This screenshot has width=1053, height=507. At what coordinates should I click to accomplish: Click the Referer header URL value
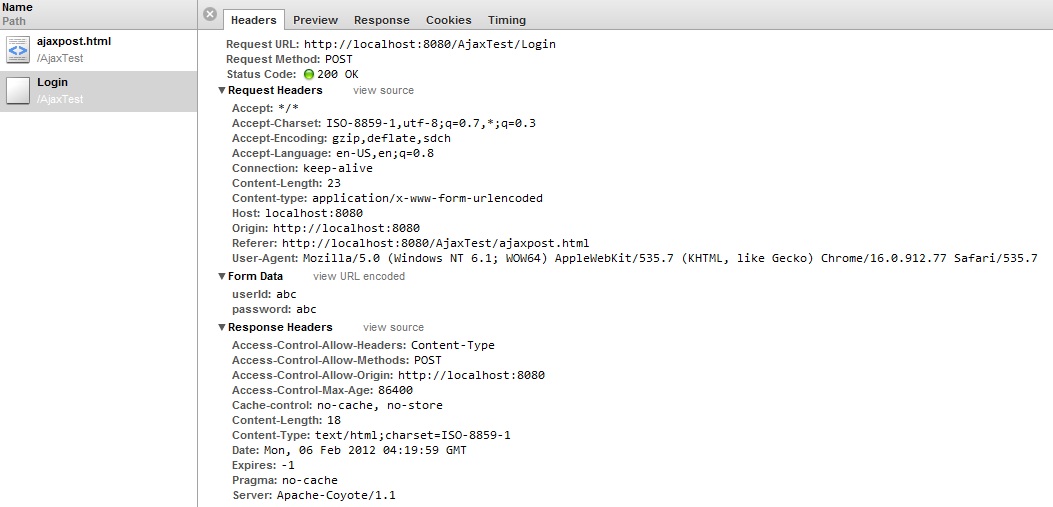pyautogui.click(x=435, y=243)
